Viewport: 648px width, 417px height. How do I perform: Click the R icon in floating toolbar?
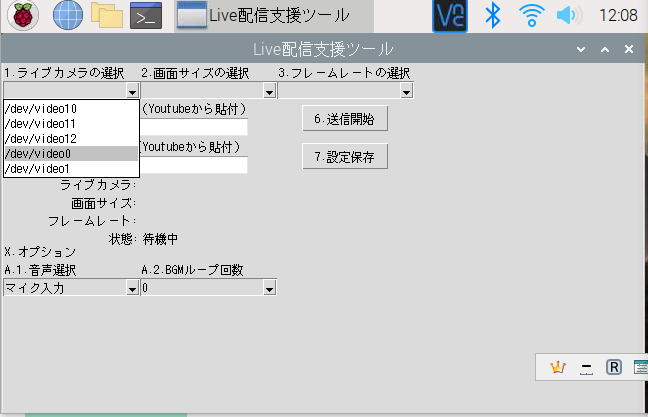(614, 367)
